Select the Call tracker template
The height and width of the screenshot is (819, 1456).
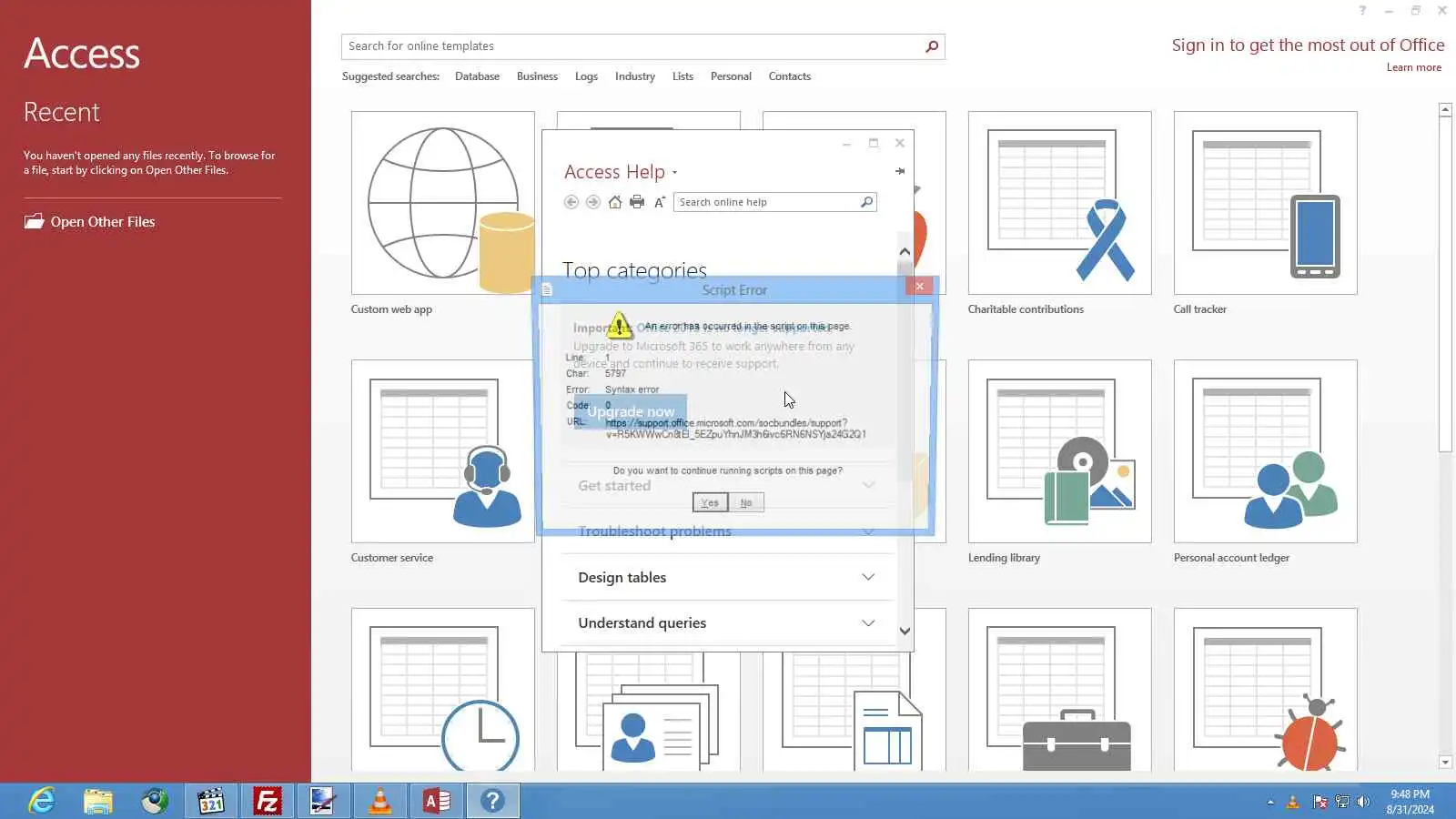point(1265,203)
